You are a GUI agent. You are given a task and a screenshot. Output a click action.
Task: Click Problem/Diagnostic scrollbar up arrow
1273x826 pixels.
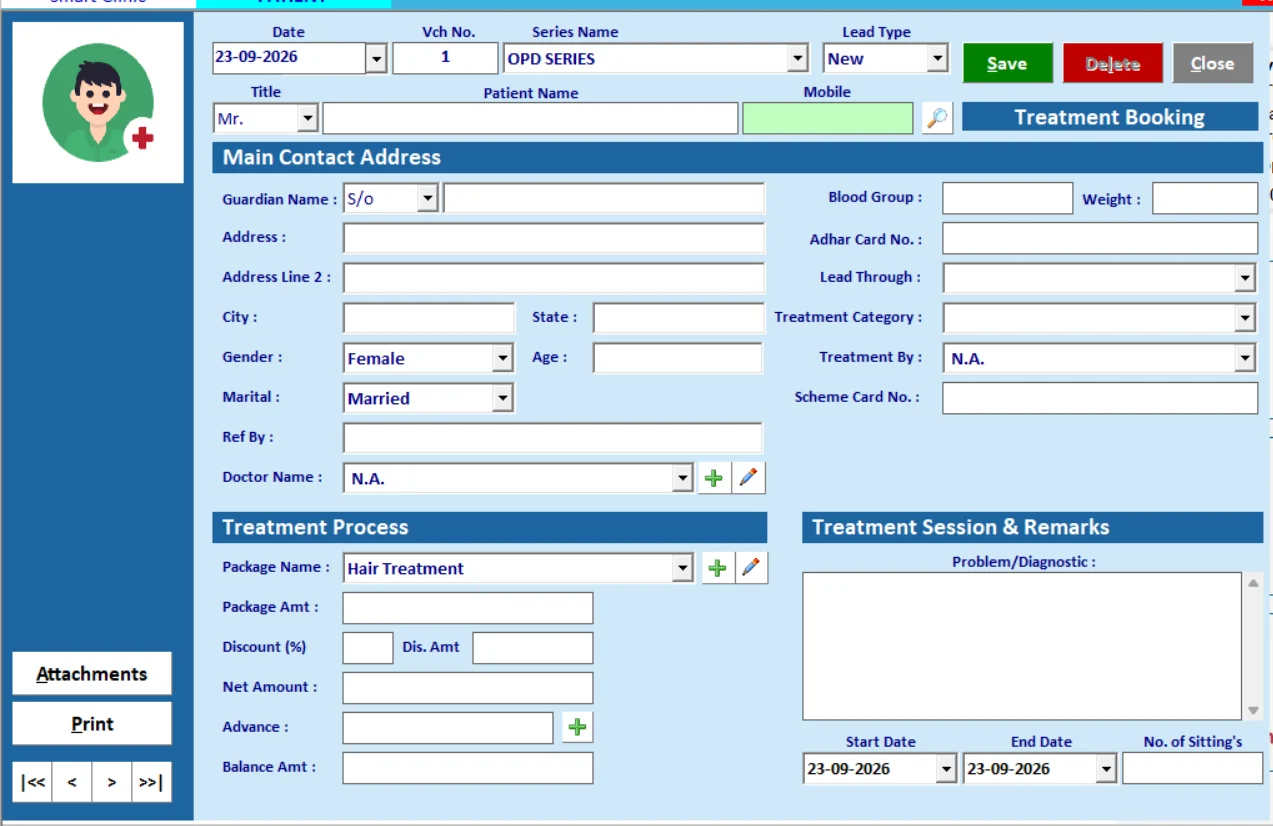(1254, 583)
